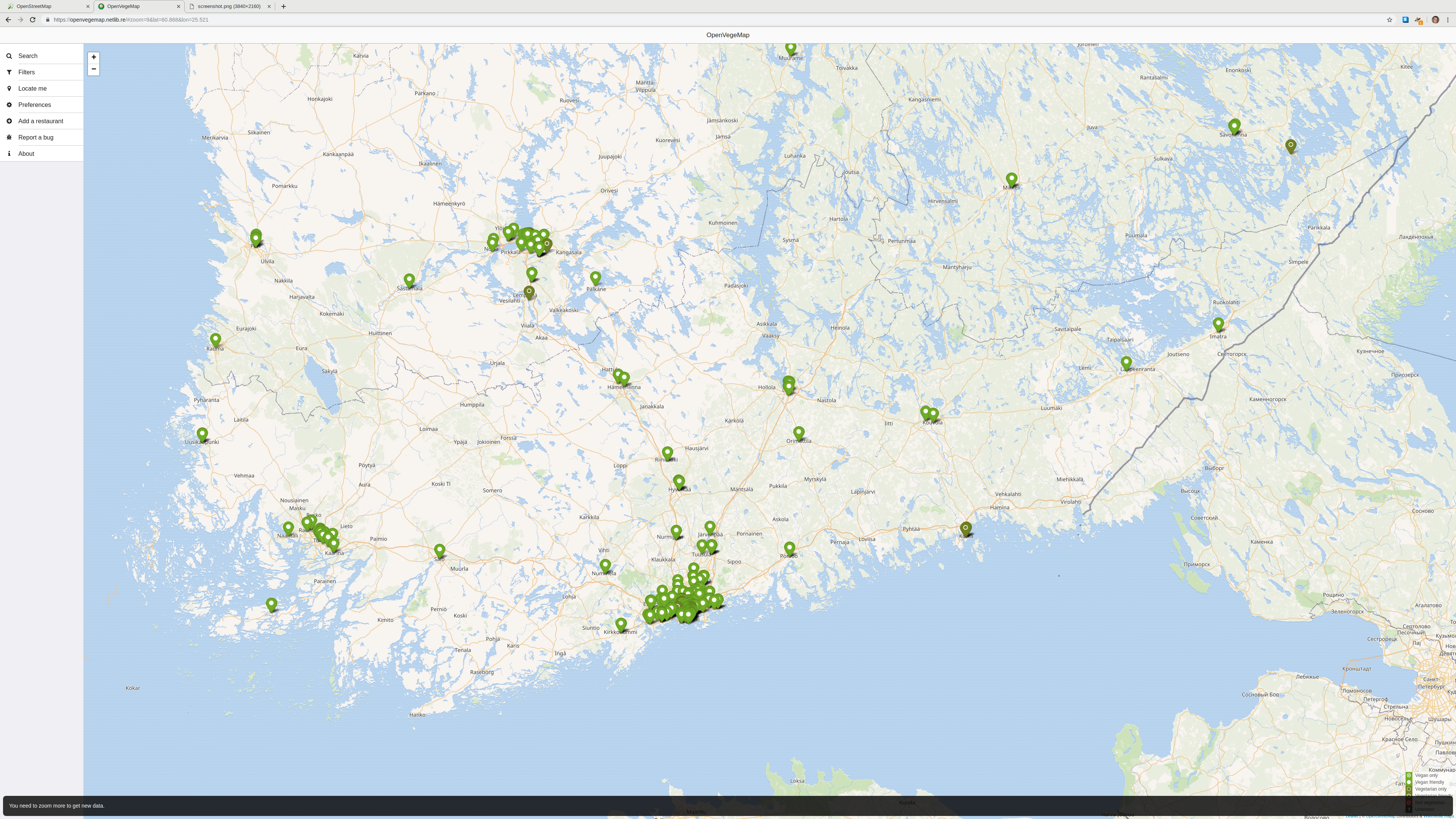Screen dimensions: 1456x819
Task: Click the "Vegan friendly" legend label
Action: (1429, 782)
